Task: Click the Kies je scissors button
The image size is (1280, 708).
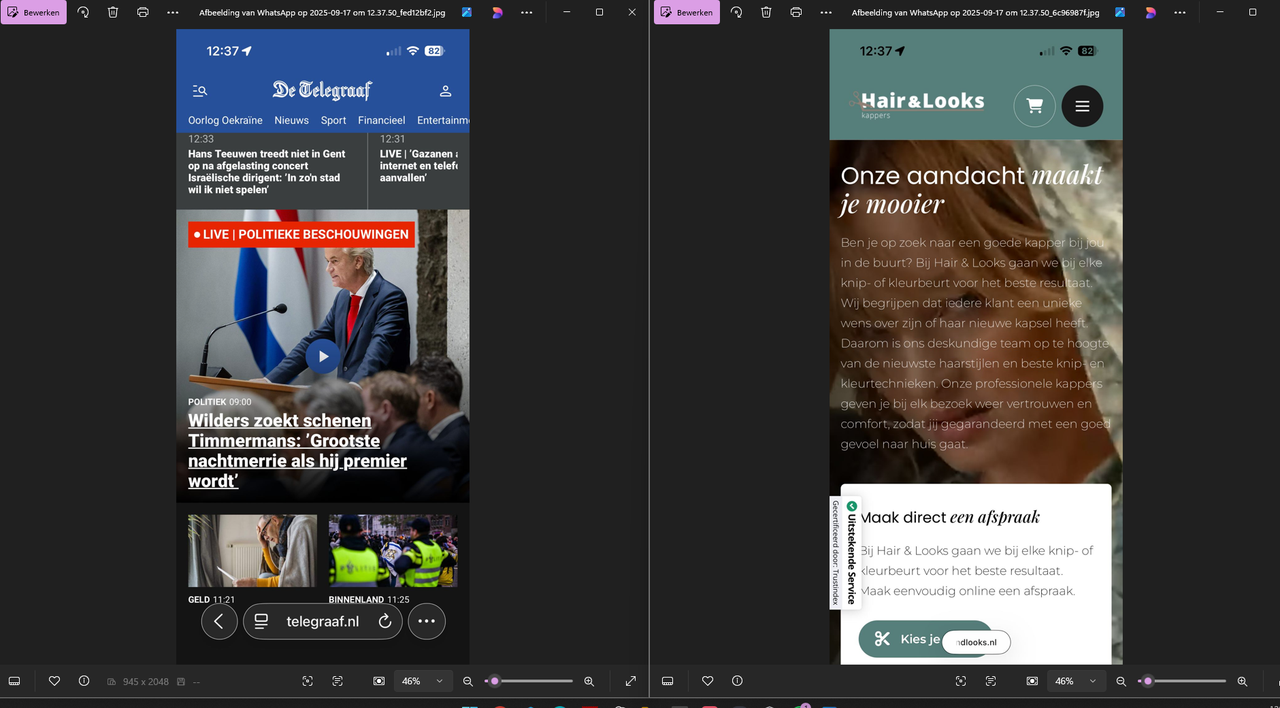Action: (925, 639)
